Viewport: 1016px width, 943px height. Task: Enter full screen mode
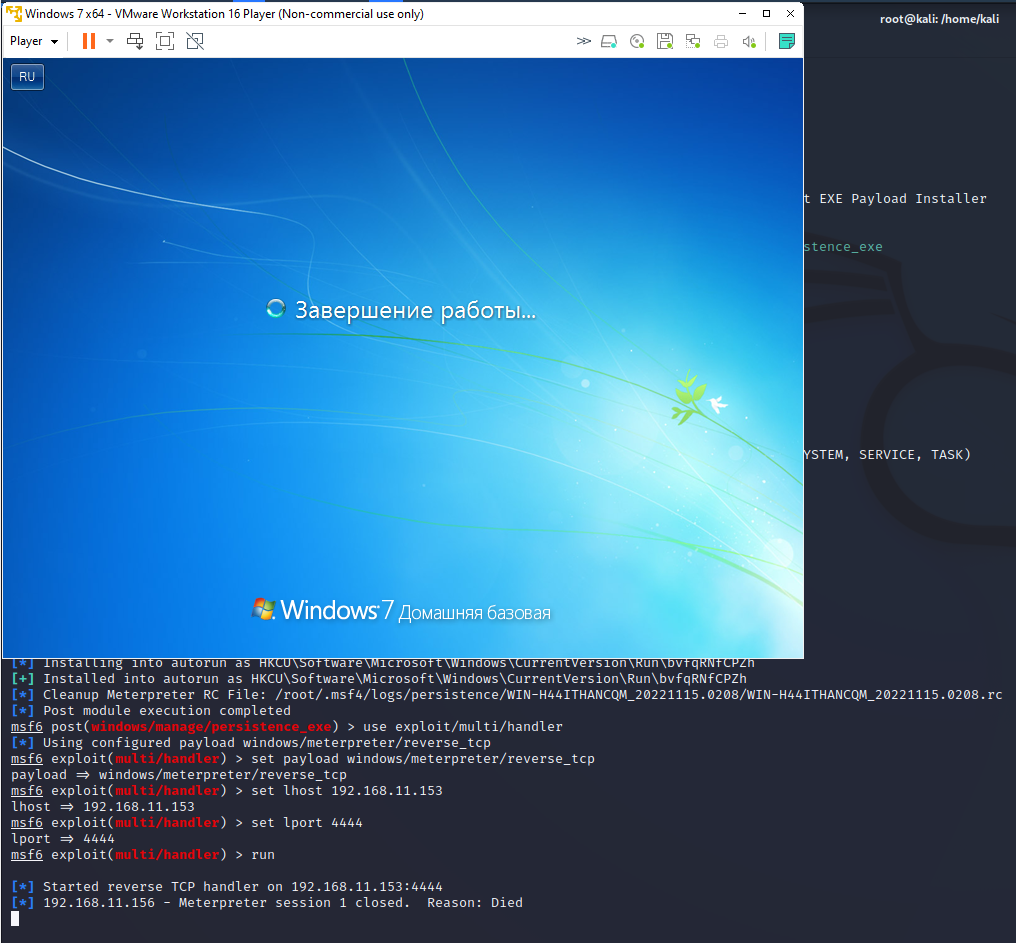coord(165,41)
